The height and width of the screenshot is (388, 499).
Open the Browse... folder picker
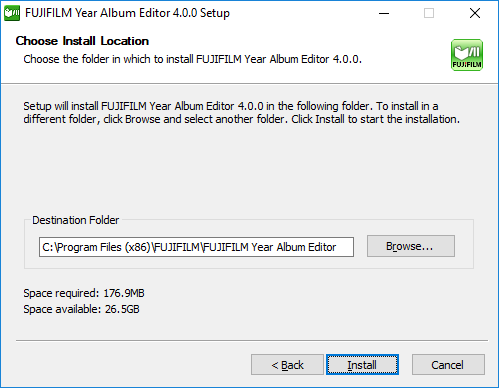point(411,246)
